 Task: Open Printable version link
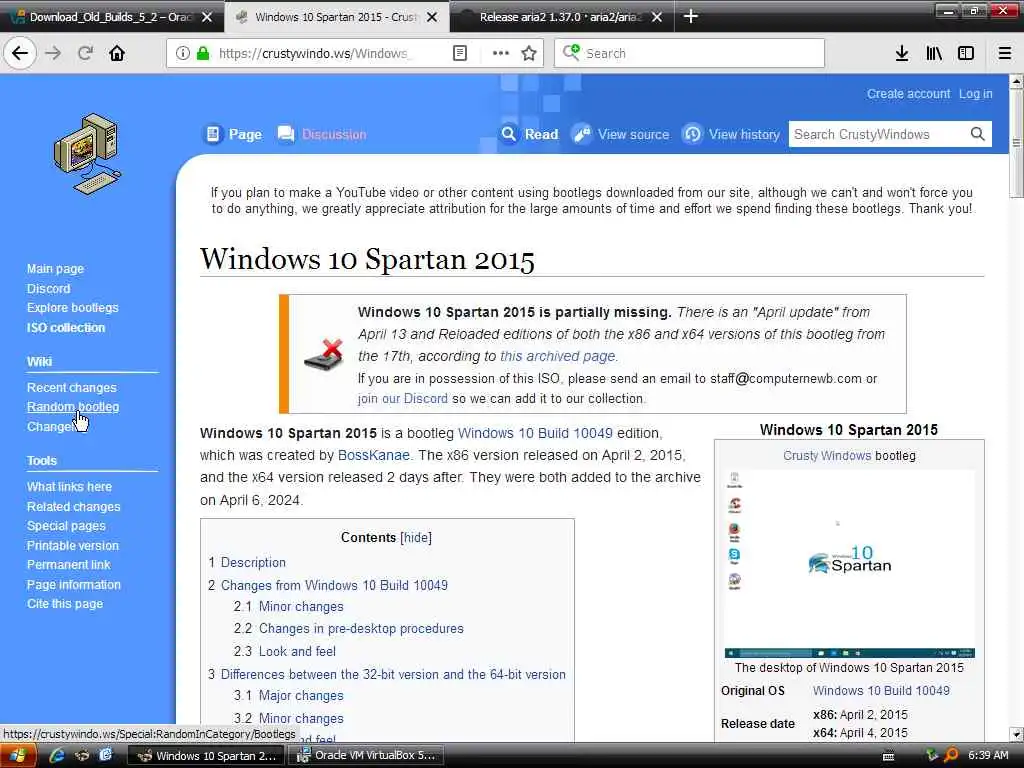[x=72, y=545]
